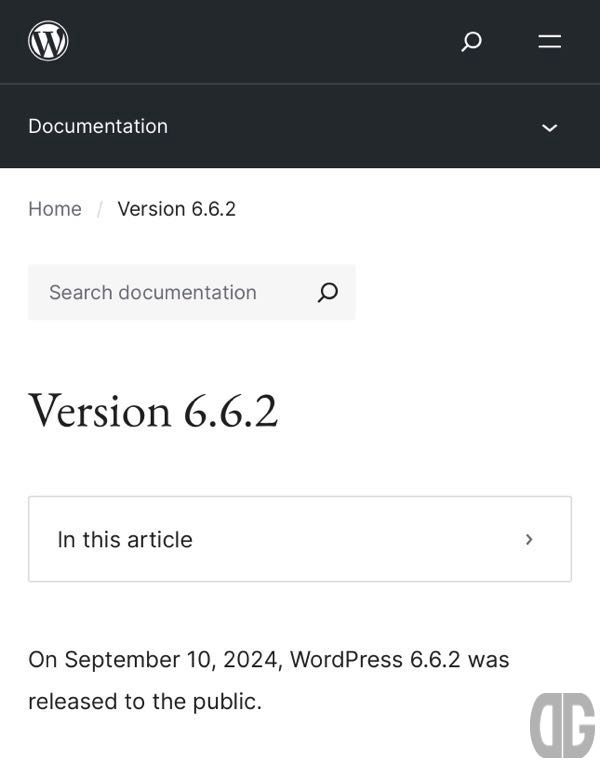Viewport: 600px width, 763px height.
Task: Click the Version 6.6.2 breadcrumb item
Action: (x=177, y=209)
